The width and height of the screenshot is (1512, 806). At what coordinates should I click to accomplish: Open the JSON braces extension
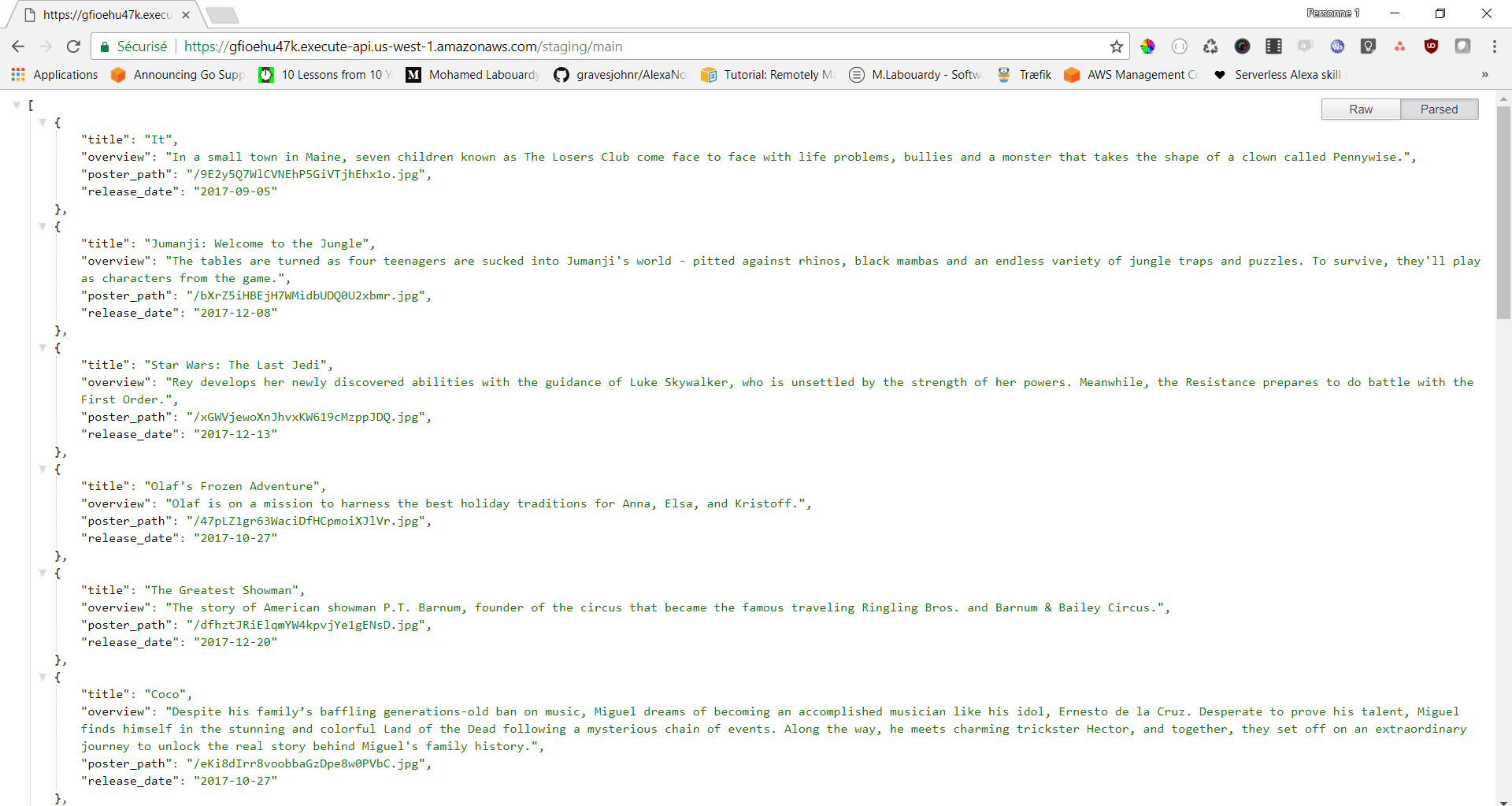pos(1179,46)
